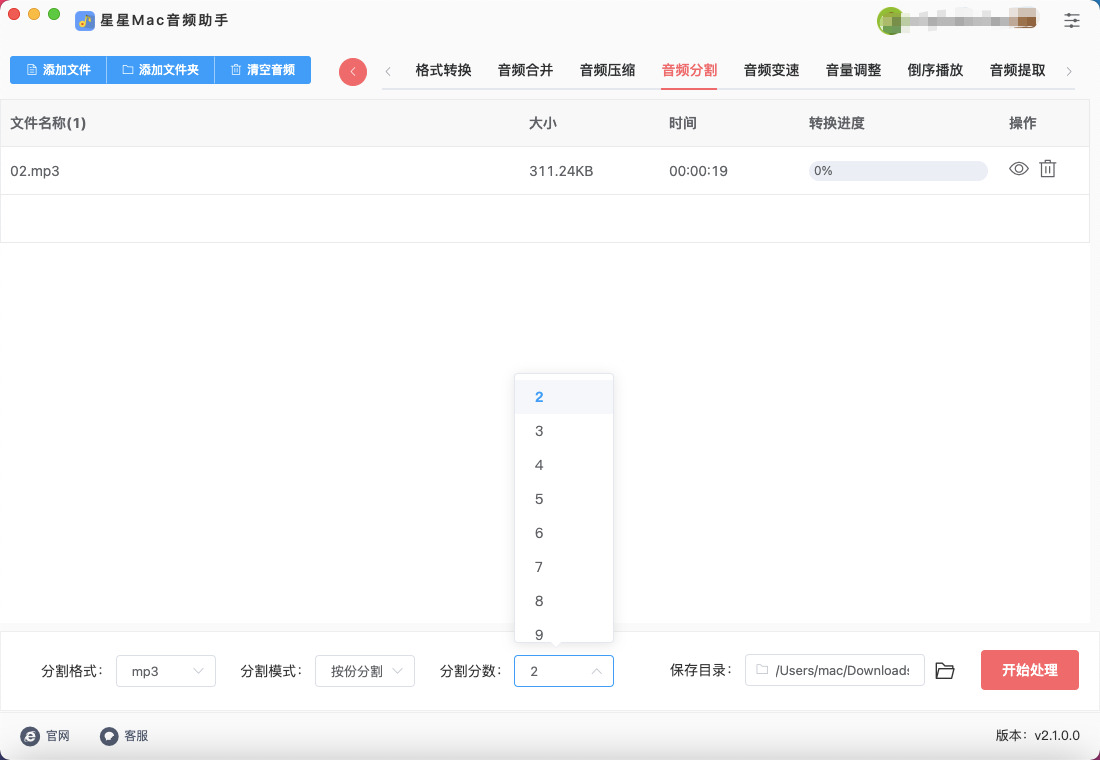Collapse the 分割分数 dropdown
The width and height of the screenshot is (1100, 760).
(564, 671)
